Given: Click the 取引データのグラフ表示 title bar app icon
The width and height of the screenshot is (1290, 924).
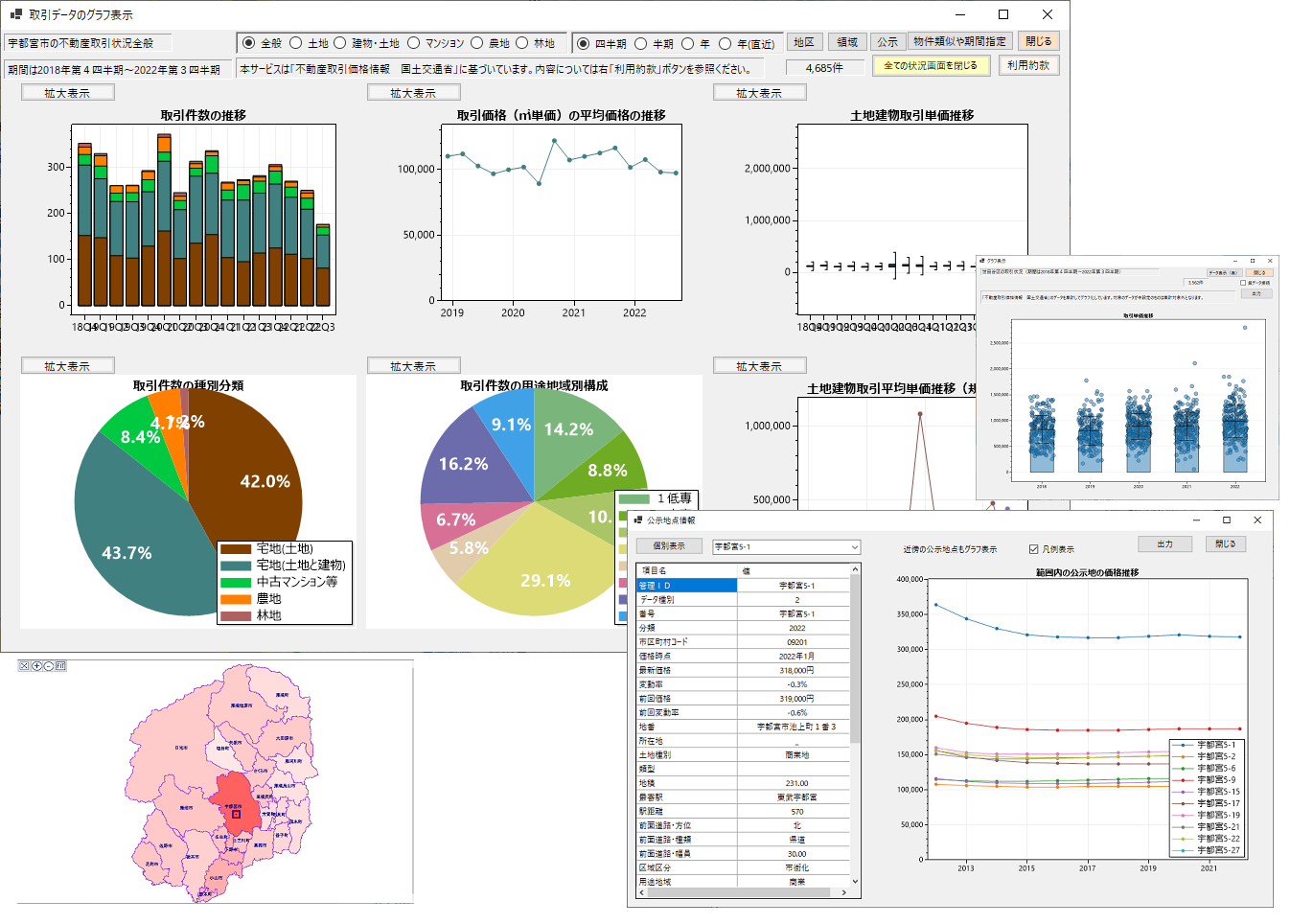Looking at the screenshot, I should (x=15, y=14).
